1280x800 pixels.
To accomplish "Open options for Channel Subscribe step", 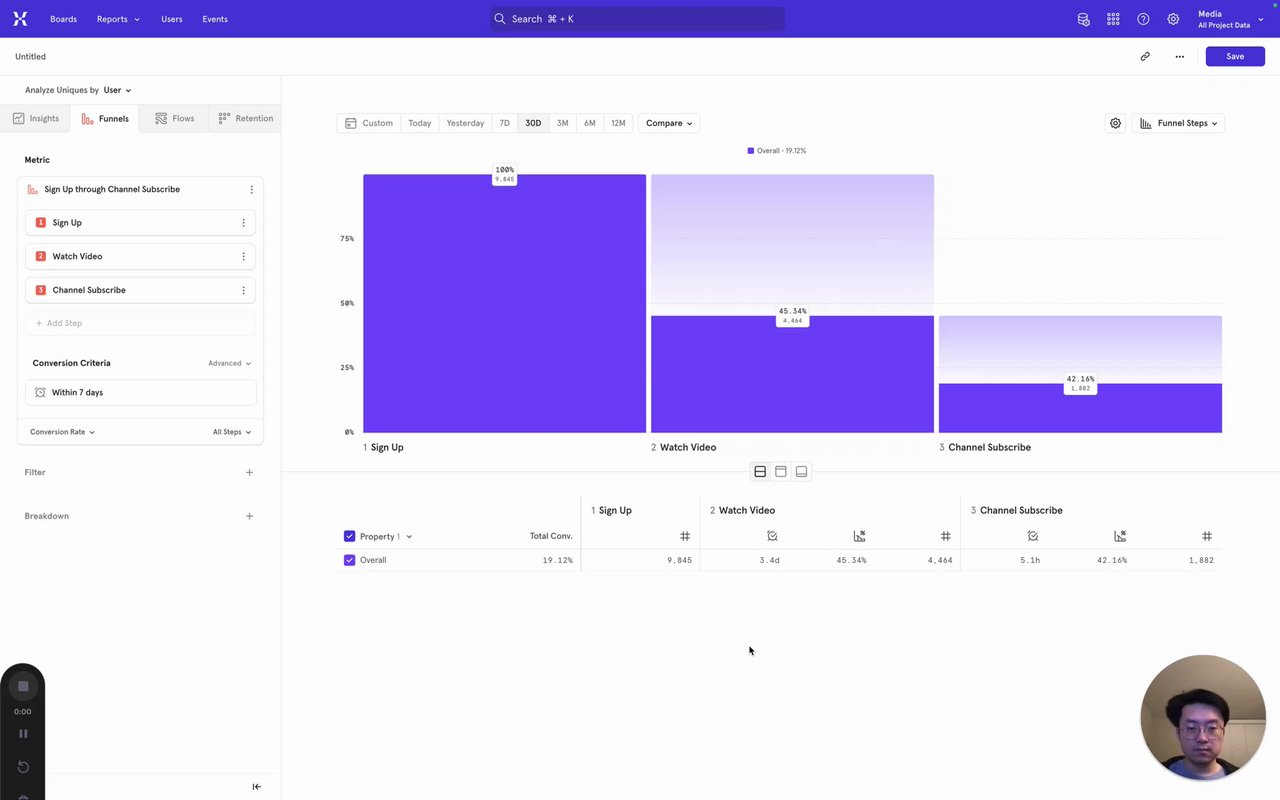I will [243, 290].
